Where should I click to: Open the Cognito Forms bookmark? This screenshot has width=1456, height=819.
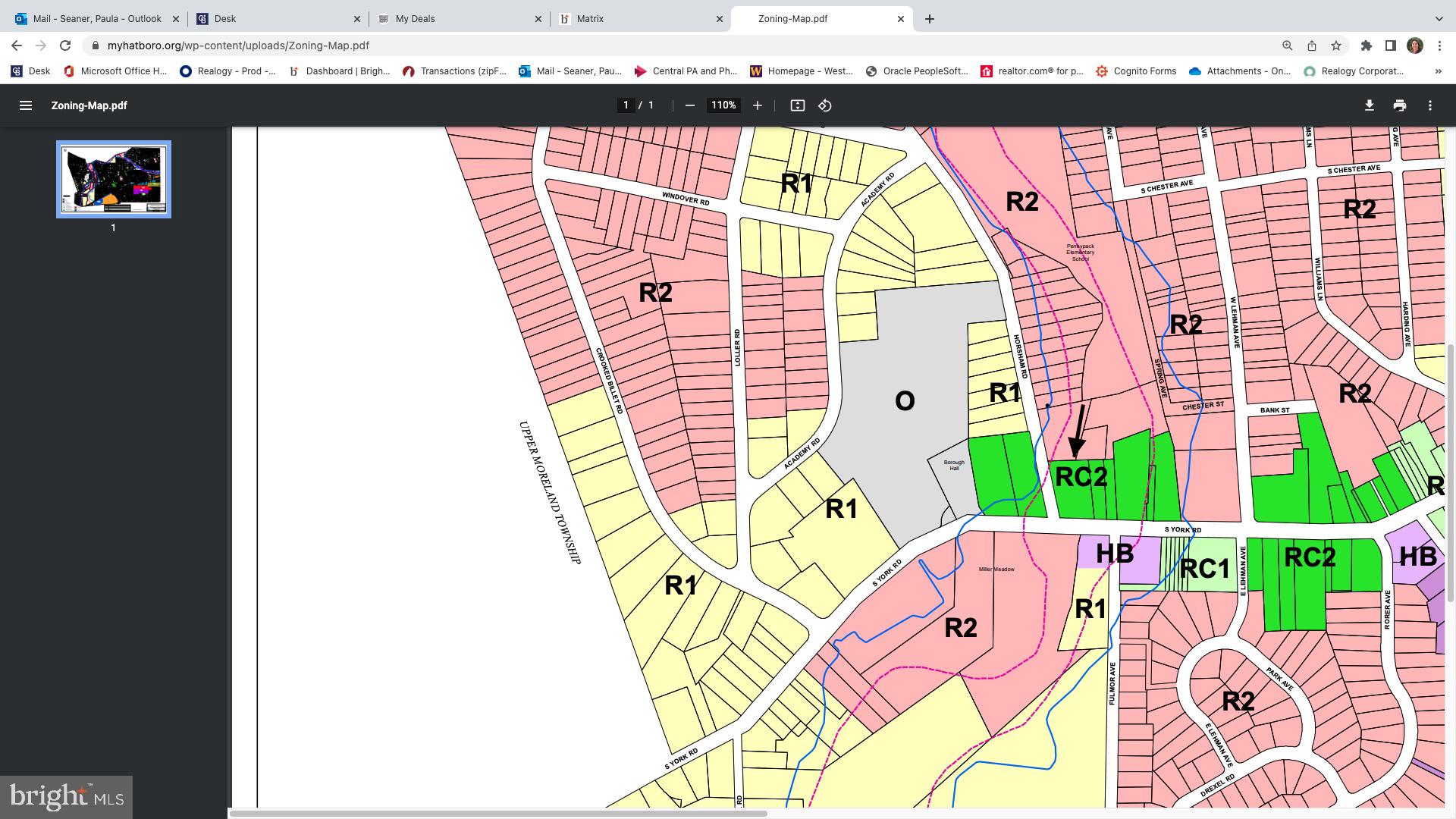[1135, 71]
